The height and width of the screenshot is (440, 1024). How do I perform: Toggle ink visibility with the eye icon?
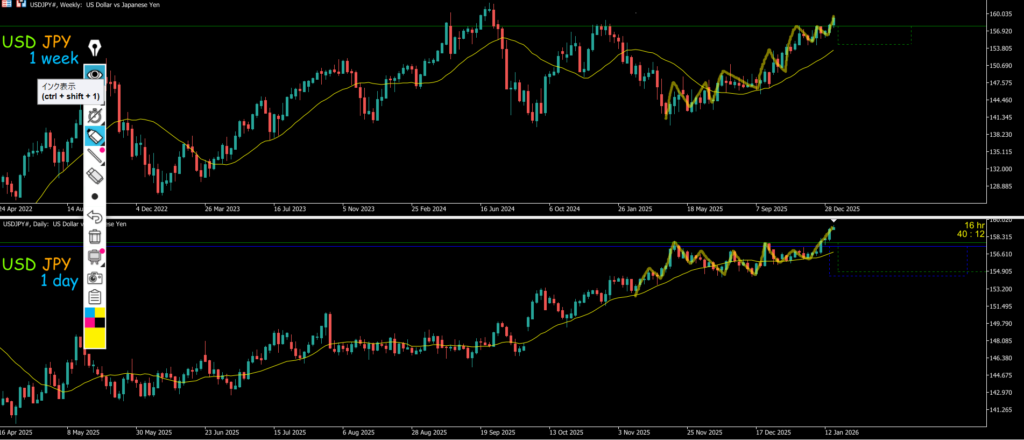95,74
